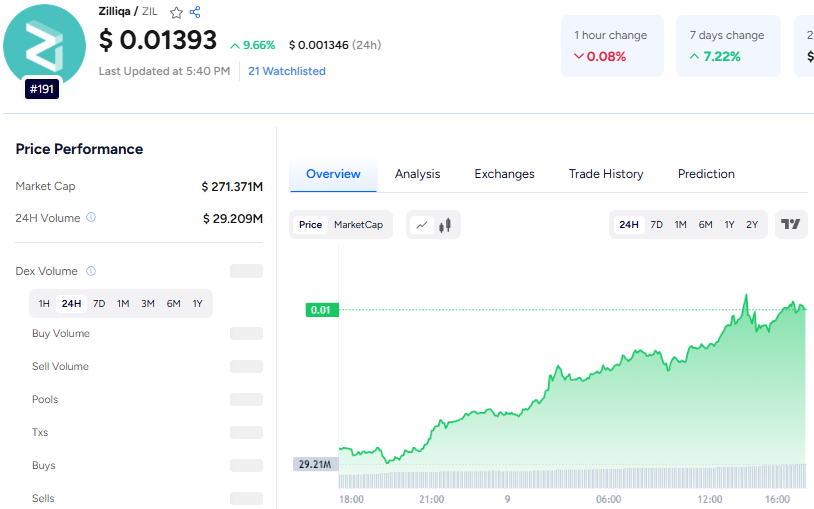Click the 7 days change card
814x509 pixels.
tap(728, 46)
